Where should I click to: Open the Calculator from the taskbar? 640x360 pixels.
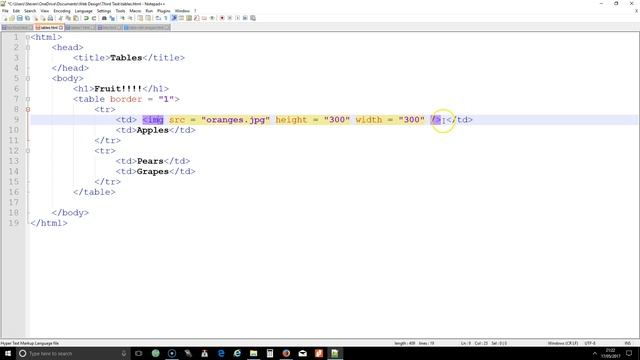270,353
